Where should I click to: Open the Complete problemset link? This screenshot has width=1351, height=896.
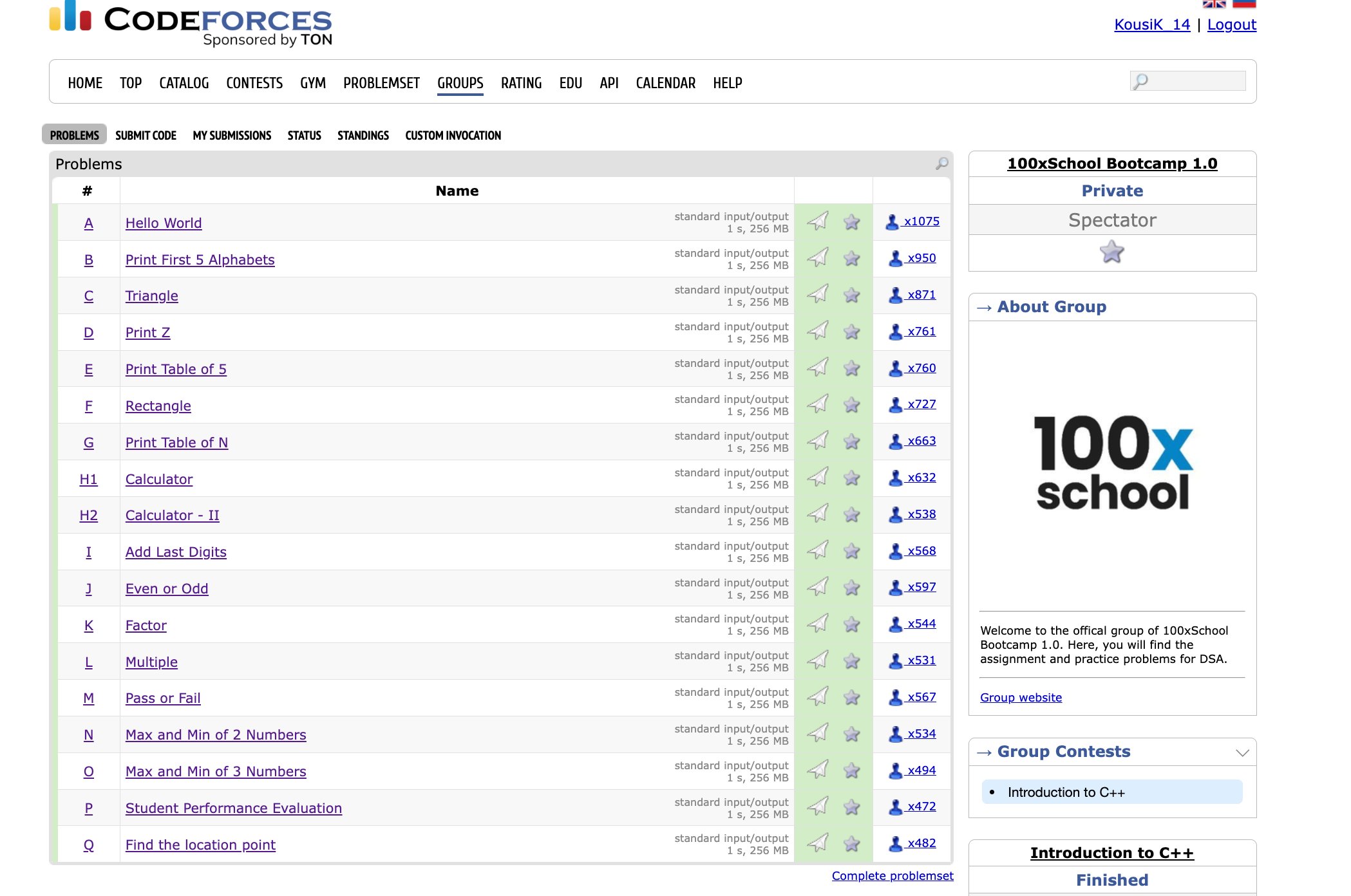point(892,875)
